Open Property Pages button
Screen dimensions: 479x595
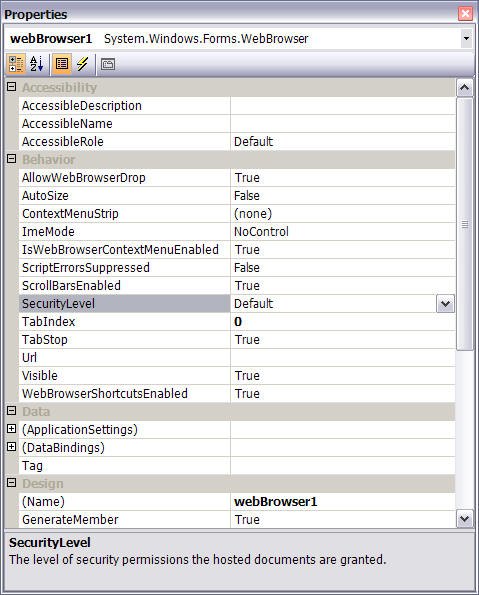[x=108, y=64]
